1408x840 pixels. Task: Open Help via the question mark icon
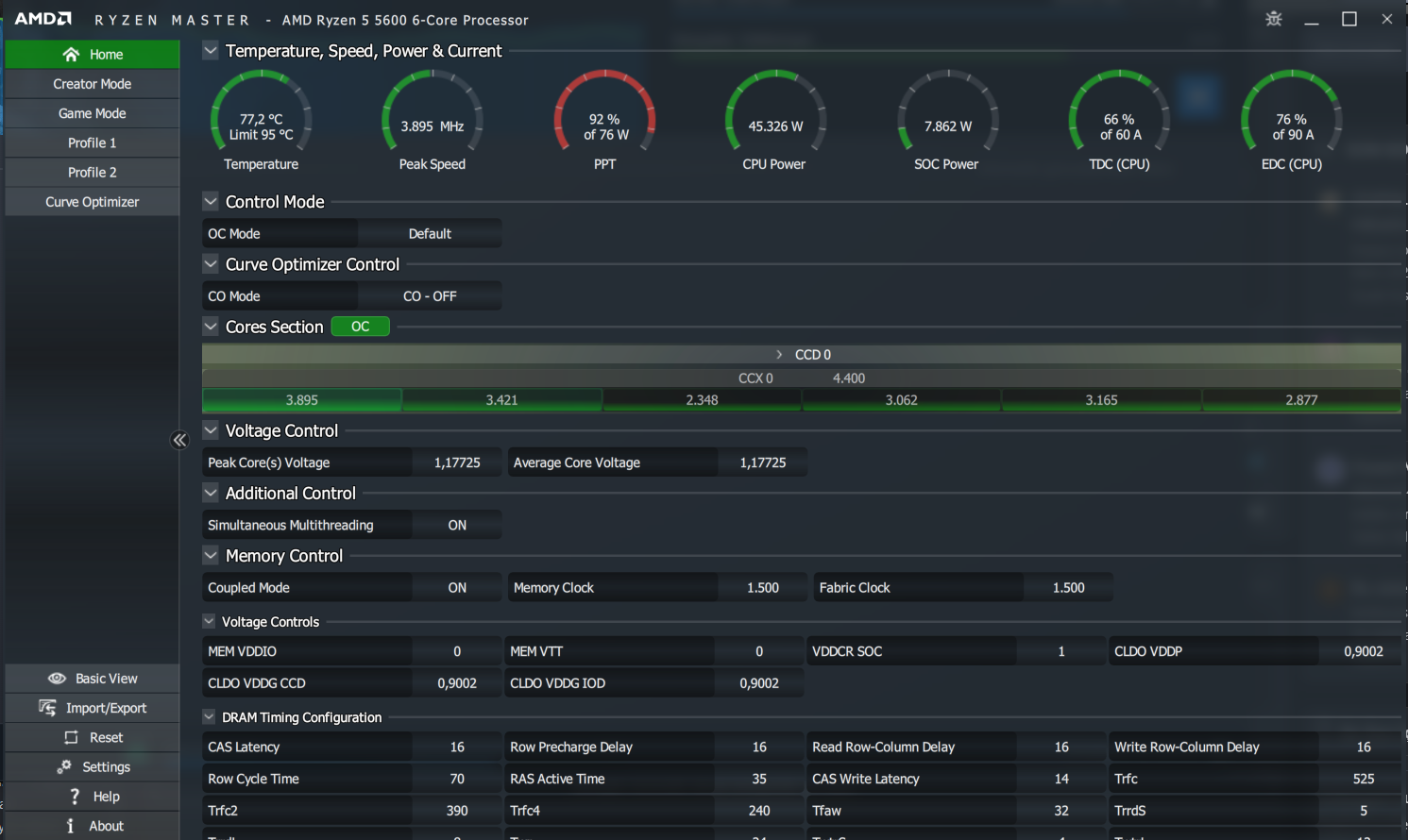click(x=75, y=797)
